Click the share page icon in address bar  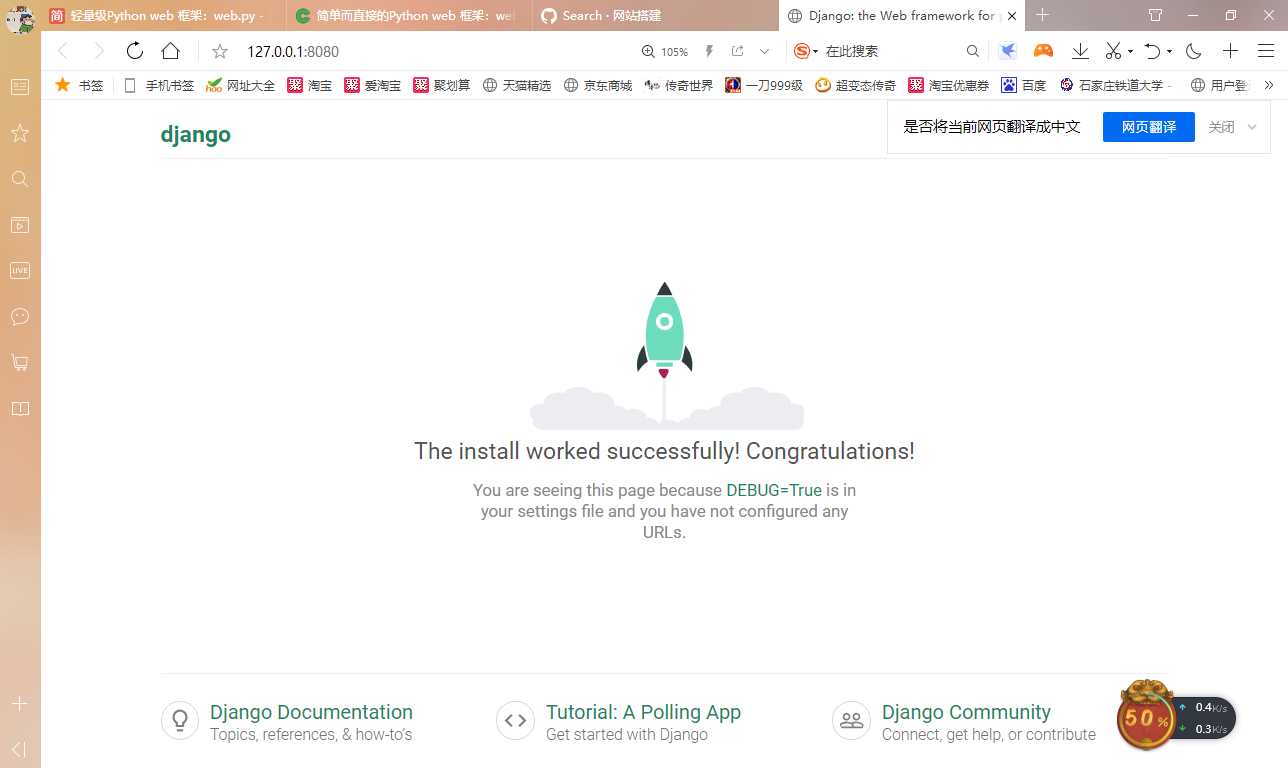point(738,52)
